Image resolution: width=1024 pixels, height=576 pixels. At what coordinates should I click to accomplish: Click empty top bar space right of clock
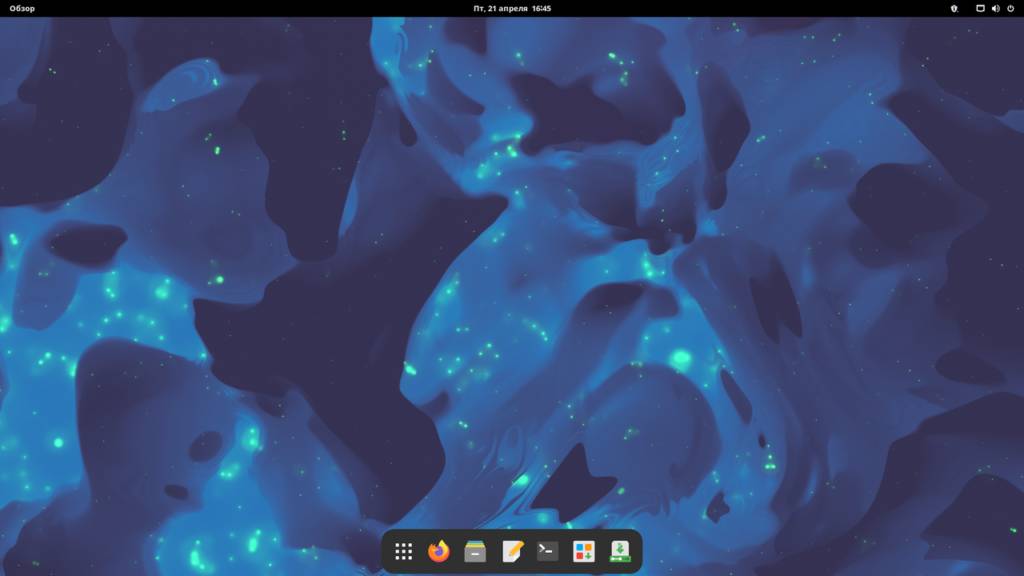click(x=750, y=8)
